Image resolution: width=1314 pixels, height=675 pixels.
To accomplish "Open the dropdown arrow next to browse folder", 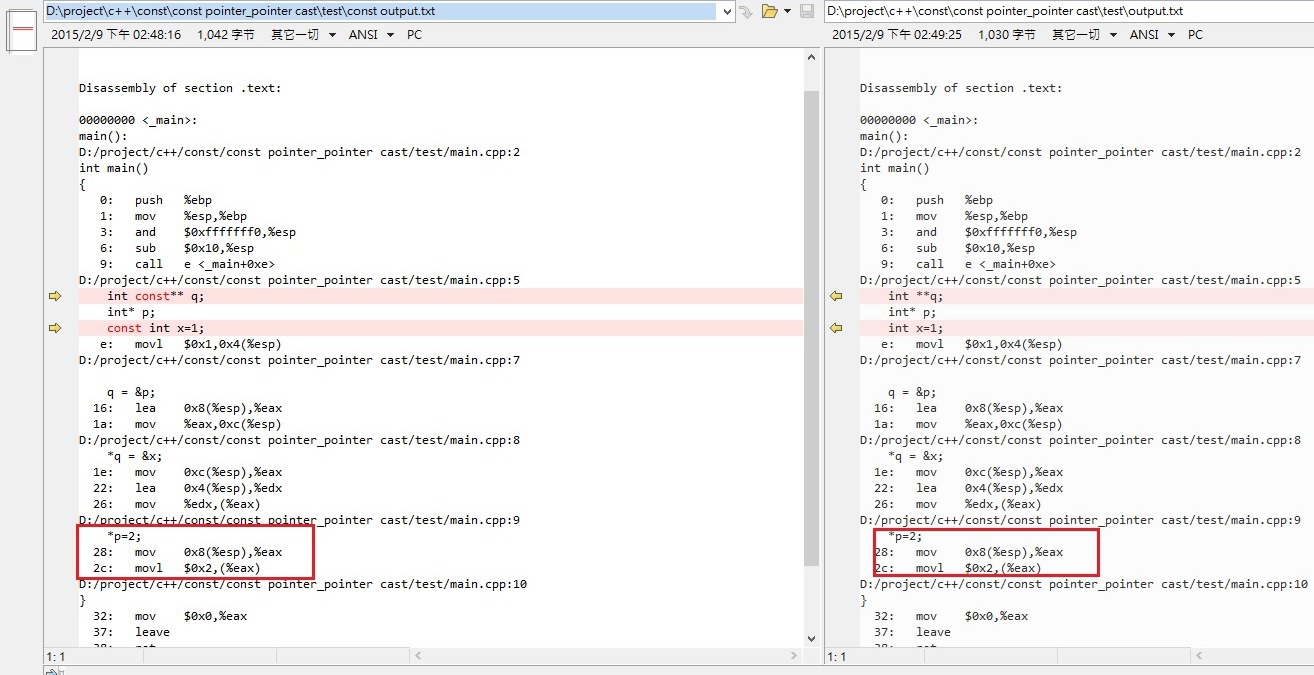I will pos(787,11).
